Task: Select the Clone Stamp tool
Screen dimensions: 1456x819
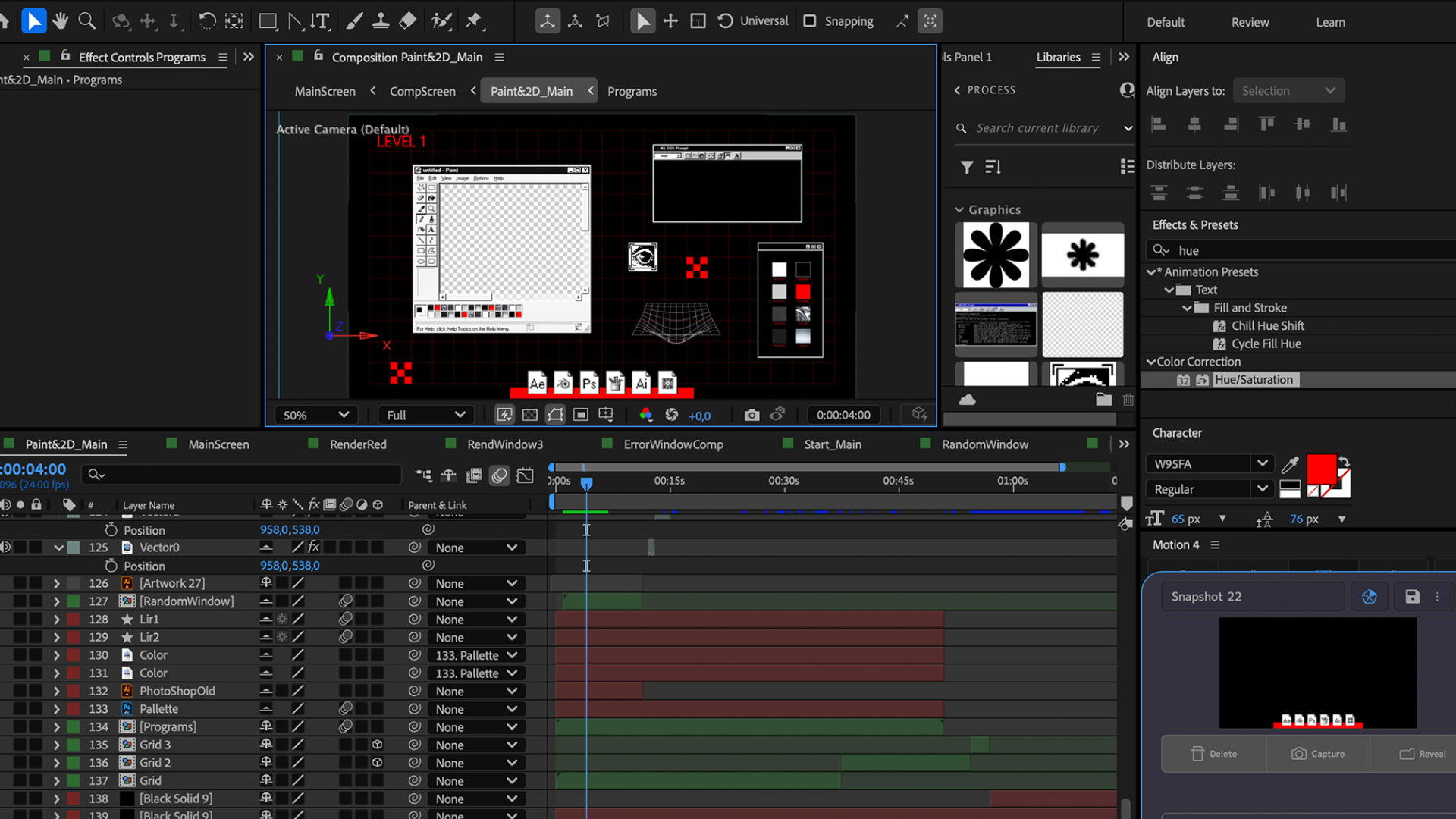Action: (381, 20)
